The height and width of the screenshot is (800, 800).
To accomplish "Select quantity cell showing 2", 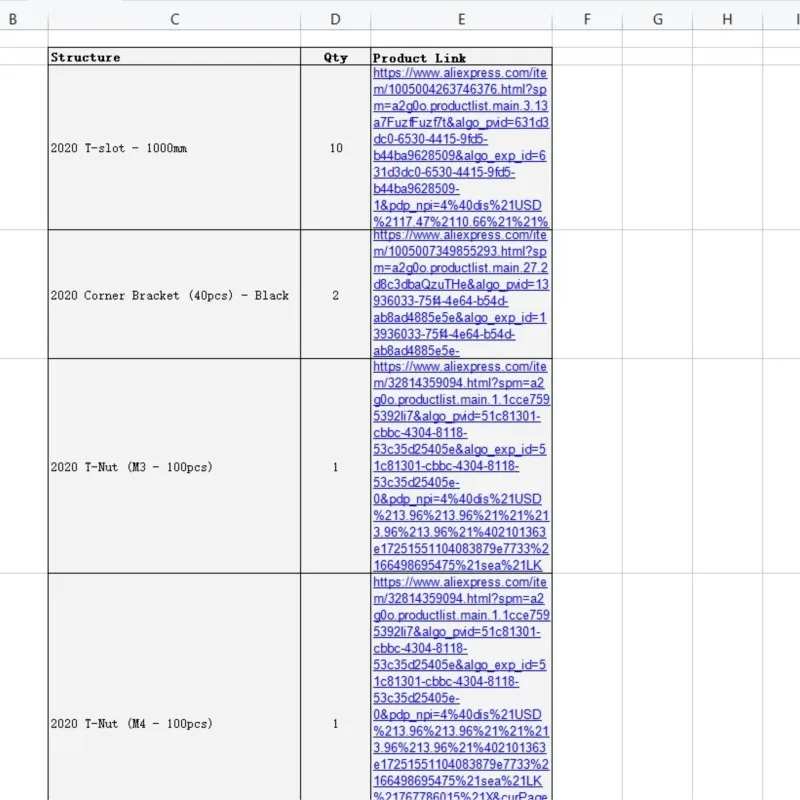I will (x=335, y=294).
